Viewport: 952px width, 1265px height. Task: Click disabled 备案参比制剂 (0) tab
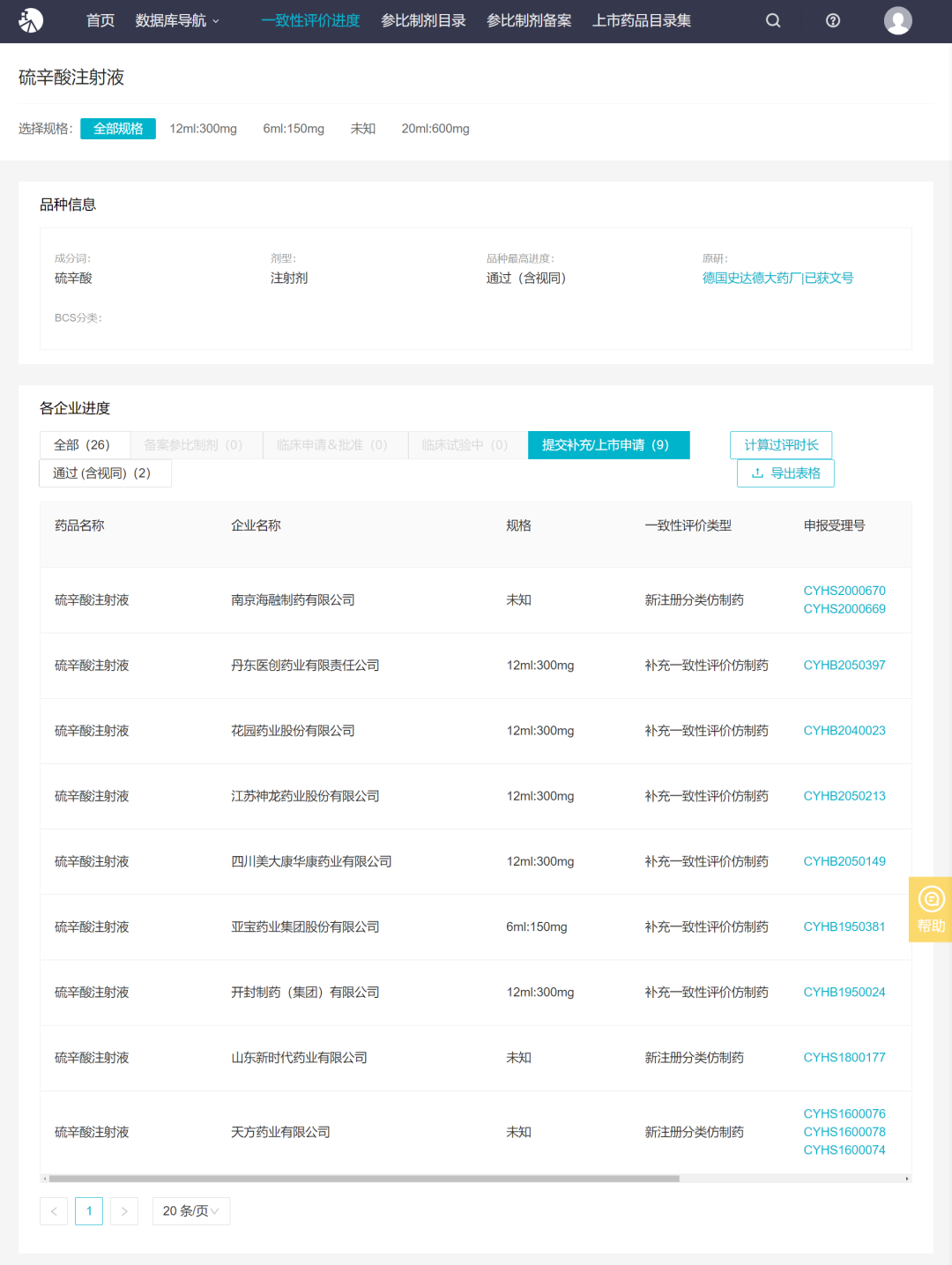coord(197,445)
